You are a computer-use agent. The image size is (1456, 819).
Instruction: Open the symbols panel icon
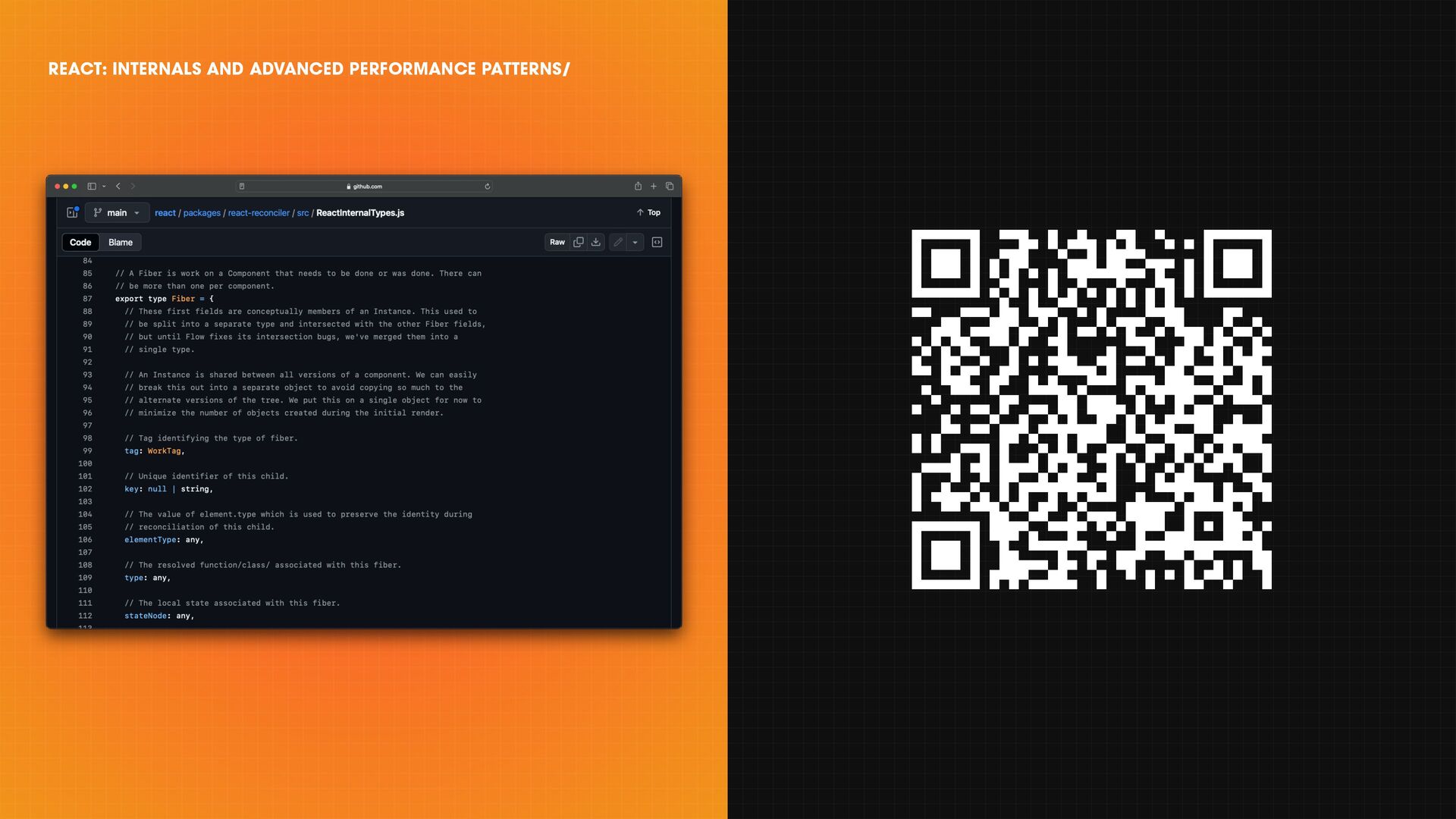coord(657,243)
